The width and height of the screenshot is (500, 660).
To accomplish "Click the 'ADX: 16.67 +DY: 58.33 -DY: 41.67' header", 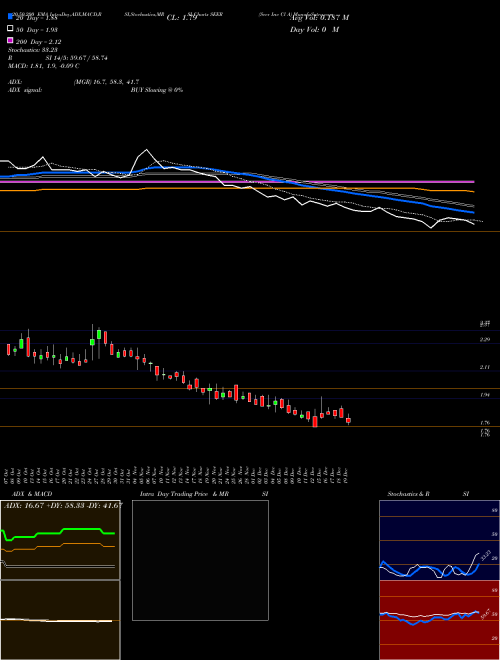I will tap(63, 505).
